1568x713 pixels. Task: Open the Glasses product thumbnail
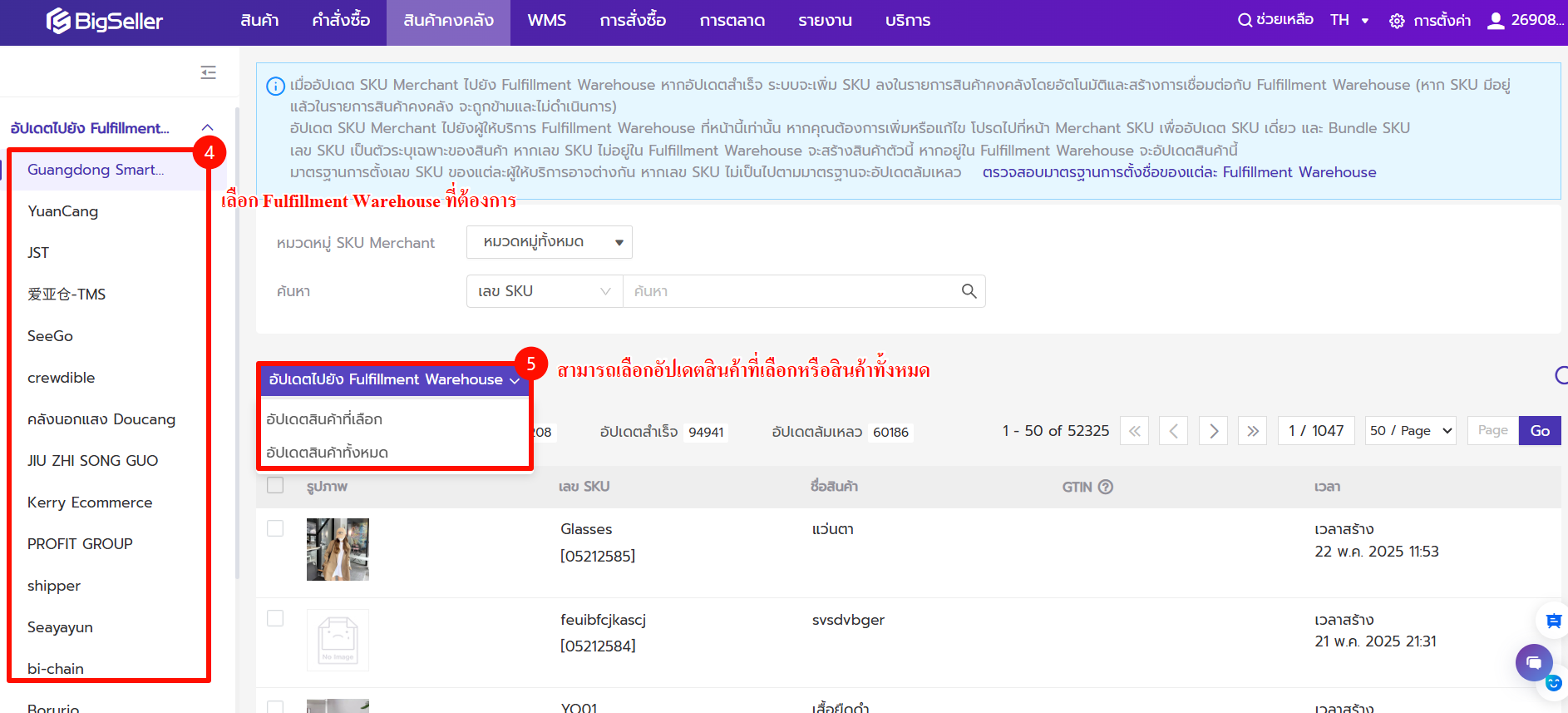pos(338,549)
